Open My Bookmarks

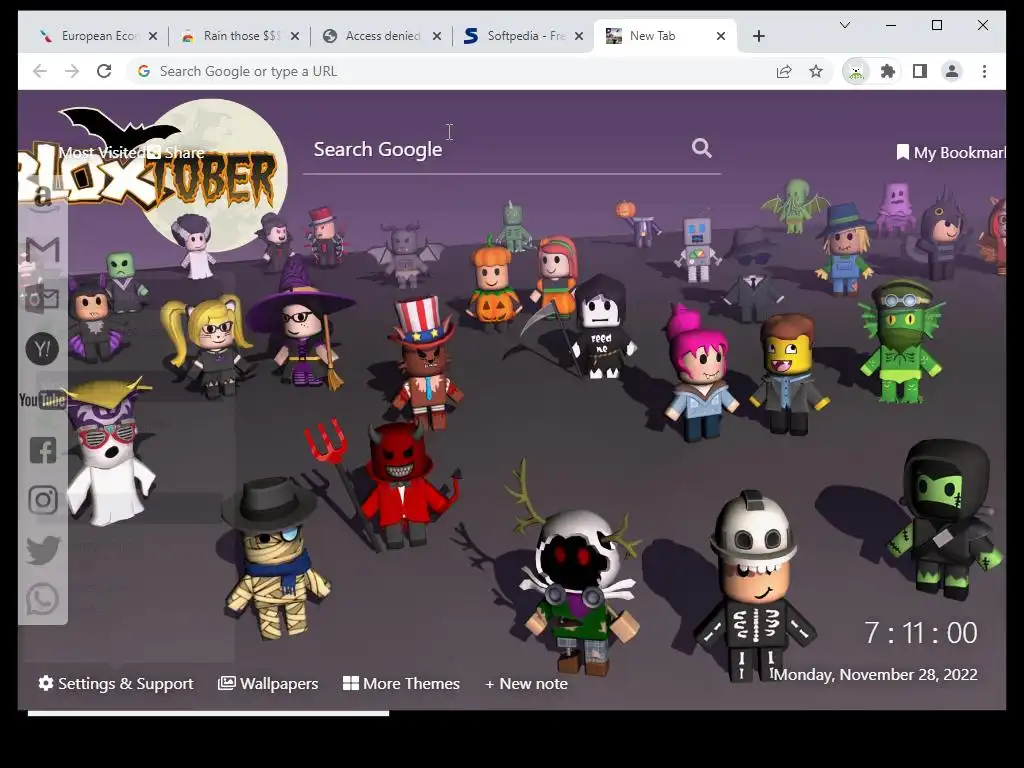coord(951,152)
